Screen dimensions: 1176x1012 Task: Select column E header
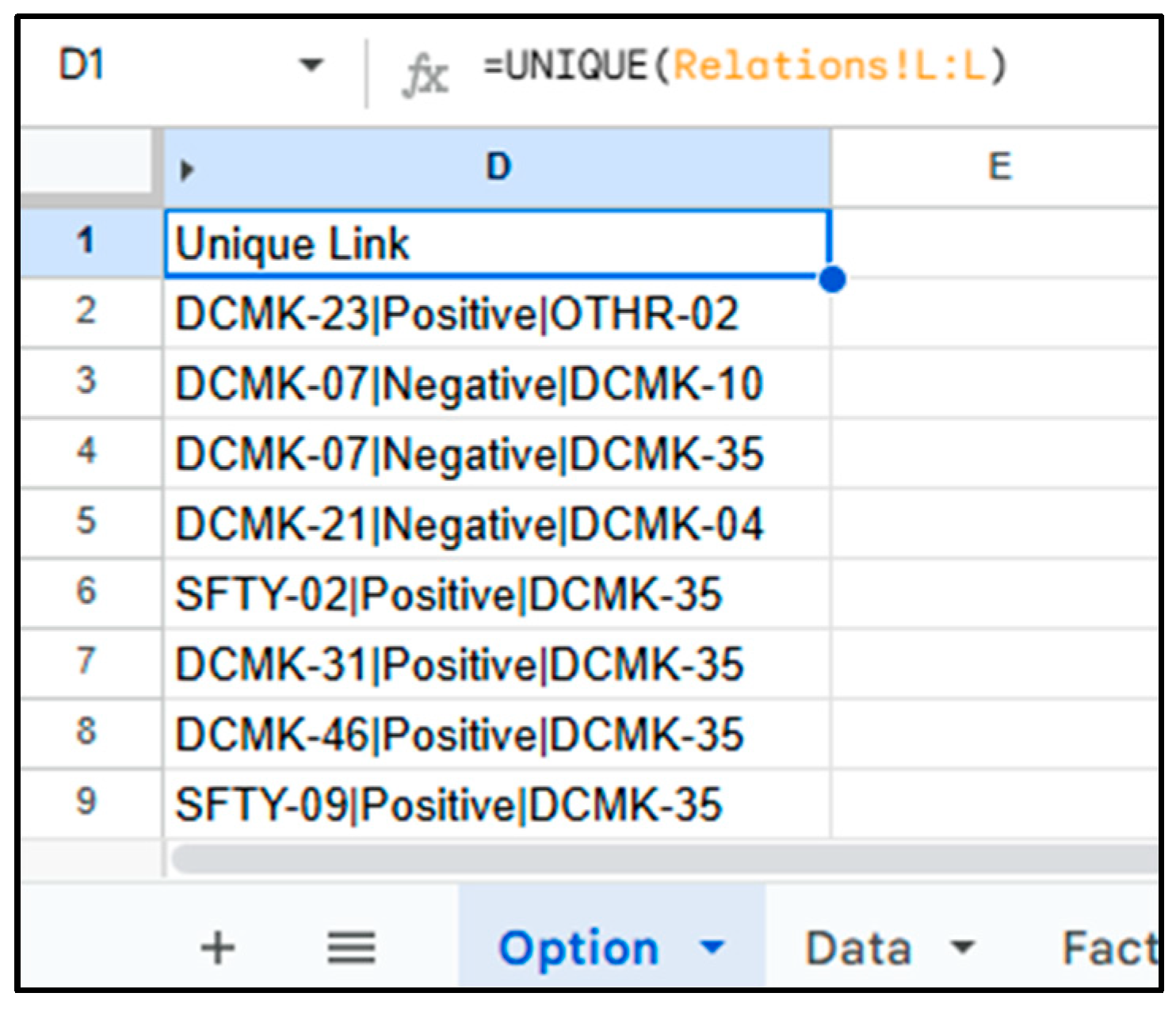click(x=1000, y=167)
